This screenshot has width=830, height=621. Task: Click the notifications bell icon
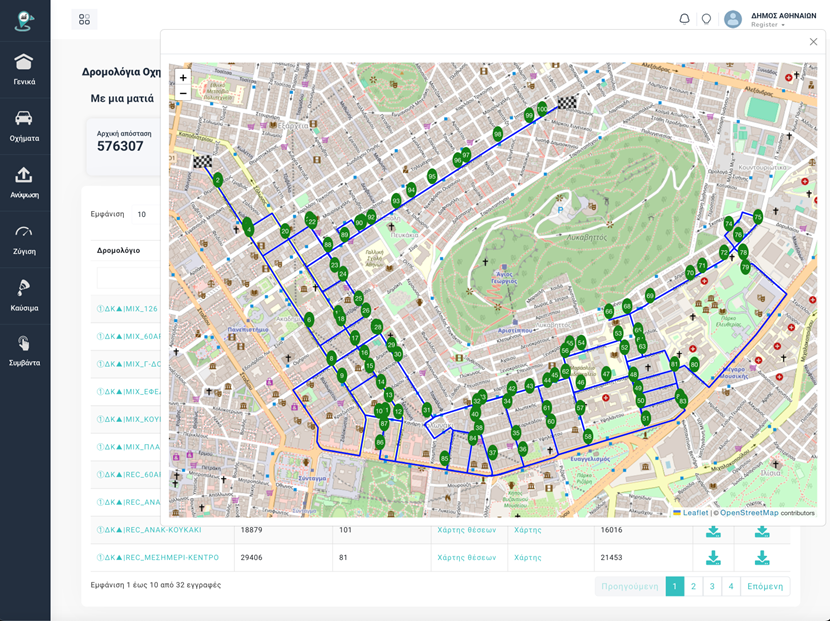(x=684, y=19)
